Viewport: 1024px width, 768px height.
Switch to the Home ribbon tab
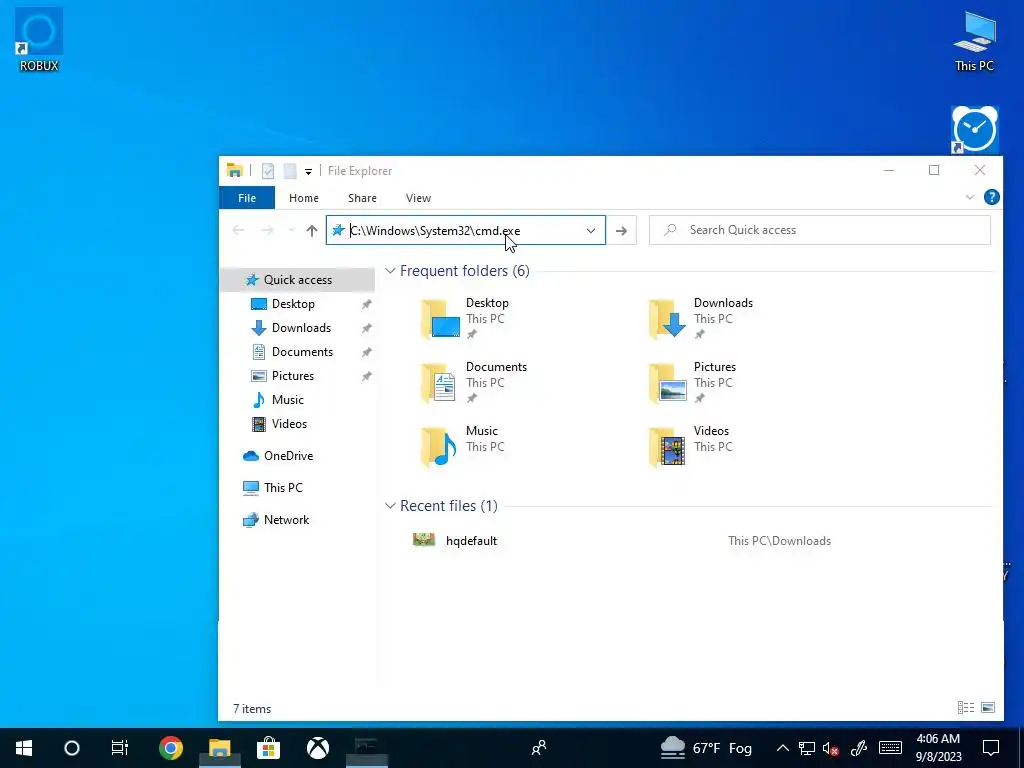click(304, 198)
